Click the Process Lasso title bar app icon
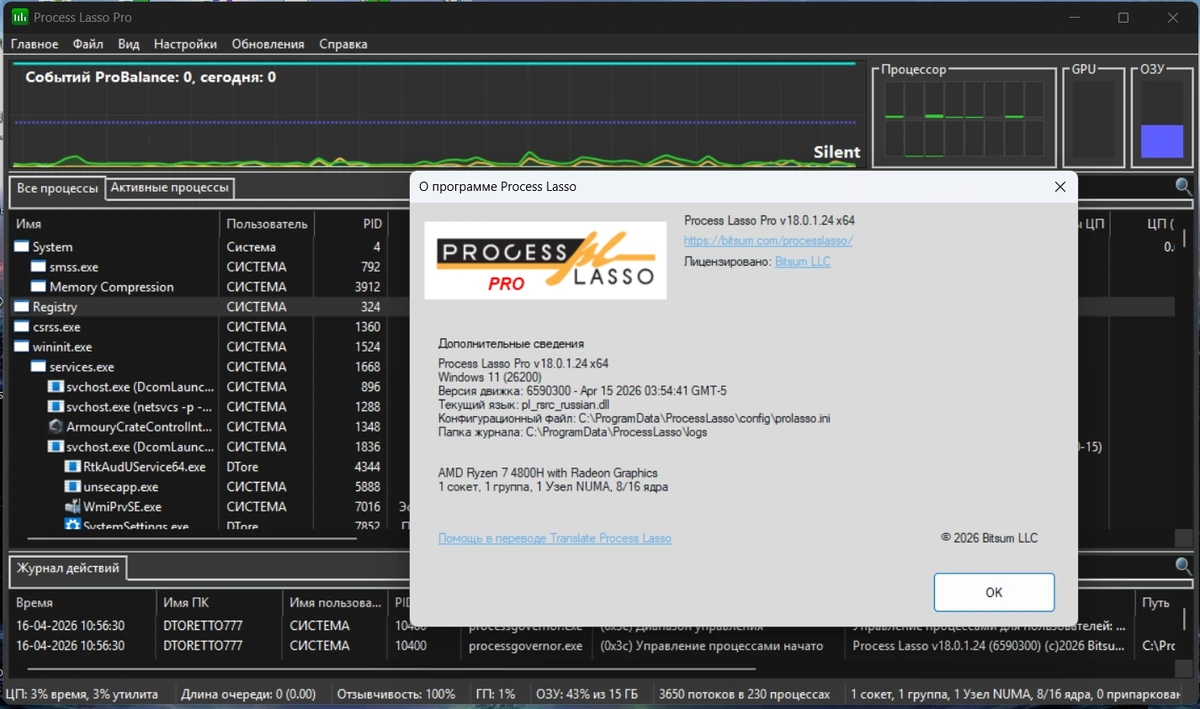Viewport: 1200px width, 709px height. click(x=20, y=17)
